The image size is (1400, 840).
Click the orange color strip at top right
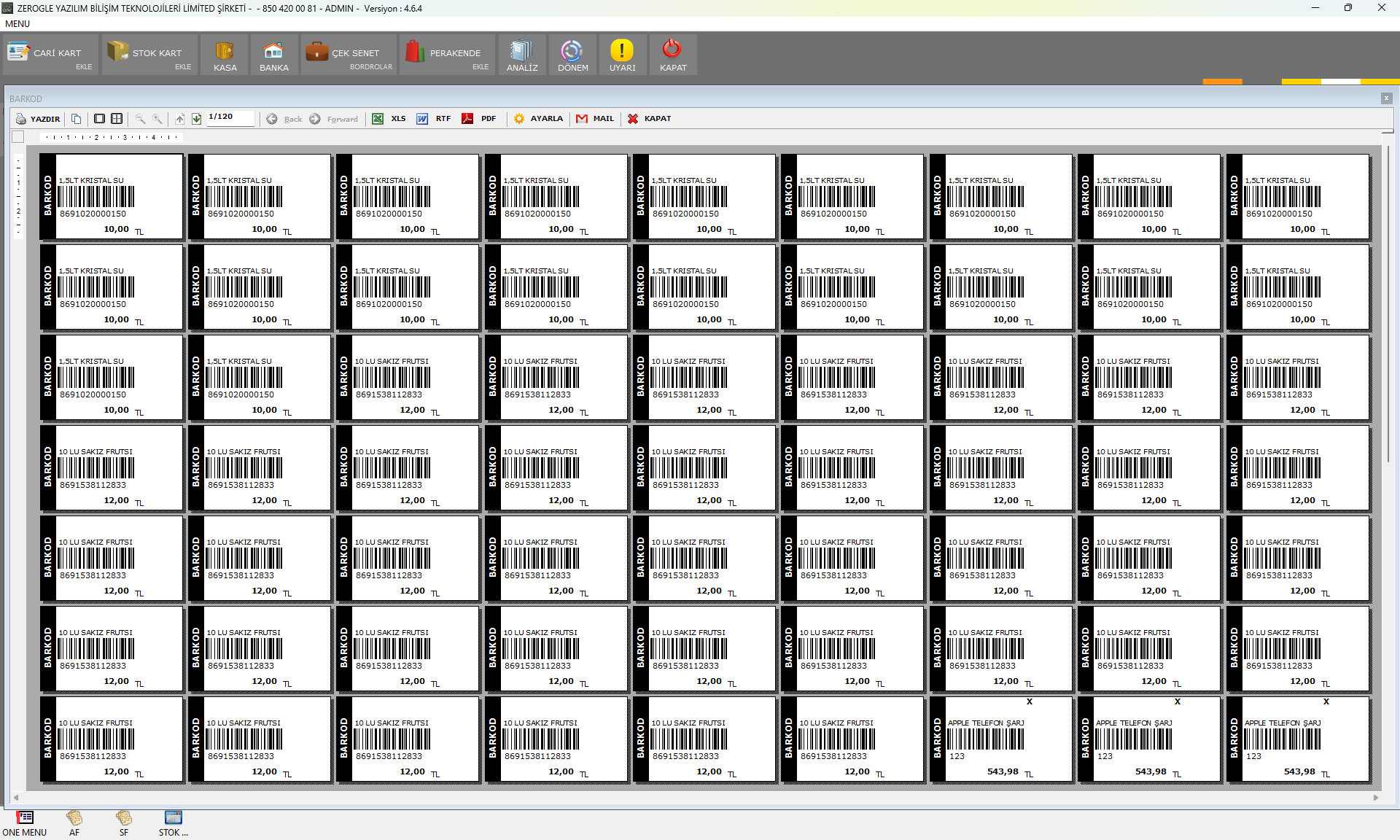(1222, 82)
